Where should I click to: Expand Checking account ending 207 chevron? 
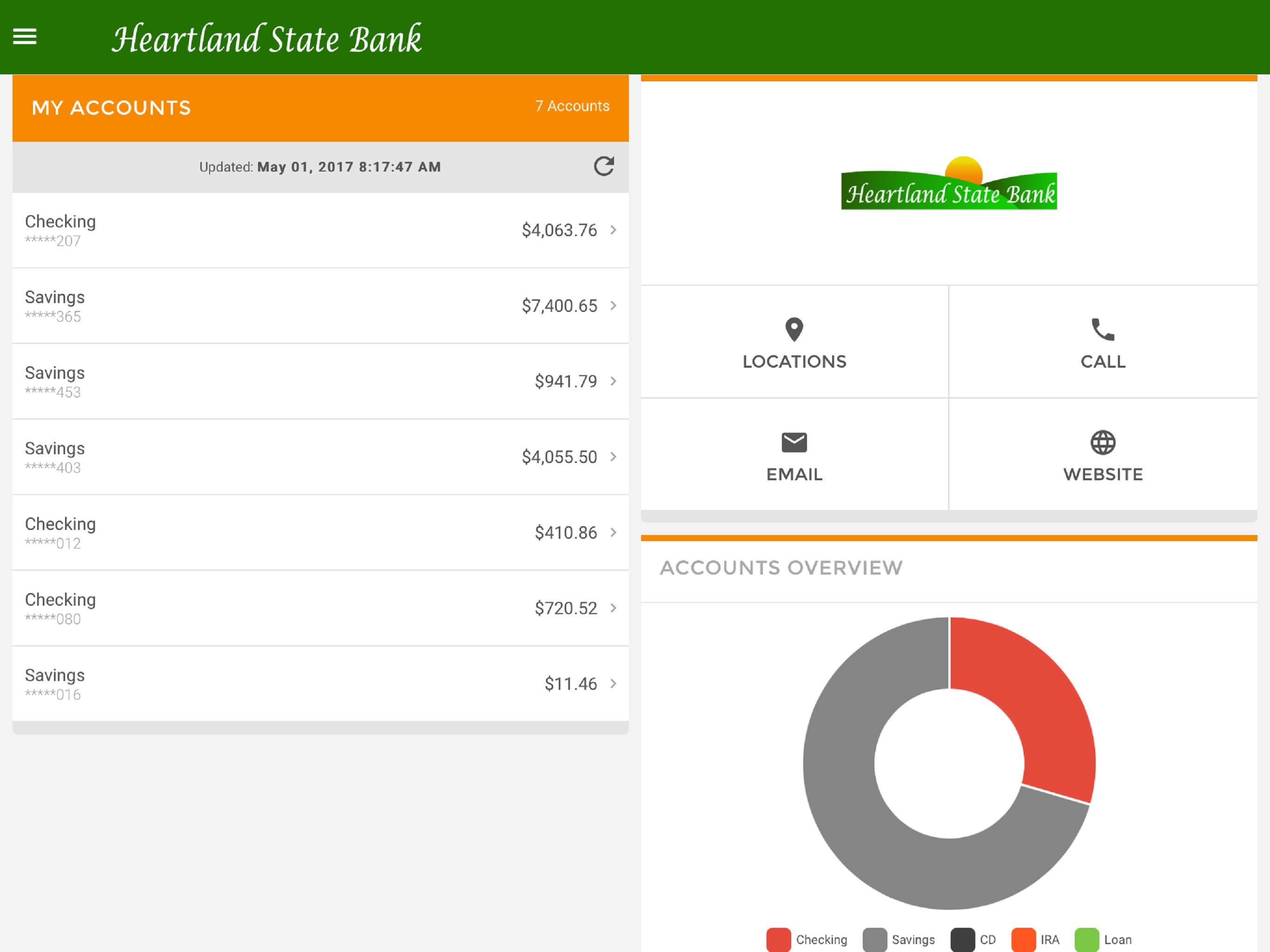click(x=613, y=230)
